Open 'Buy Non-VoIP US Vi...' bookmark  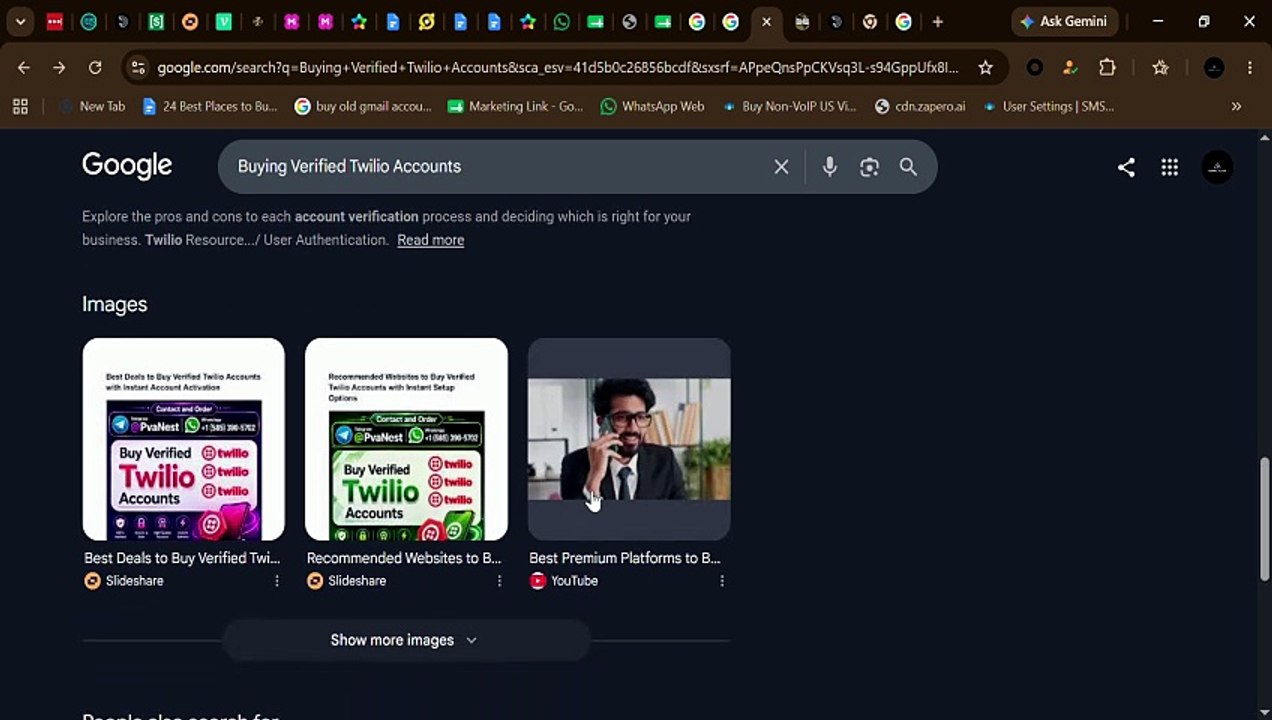click(x=789, y=106)
